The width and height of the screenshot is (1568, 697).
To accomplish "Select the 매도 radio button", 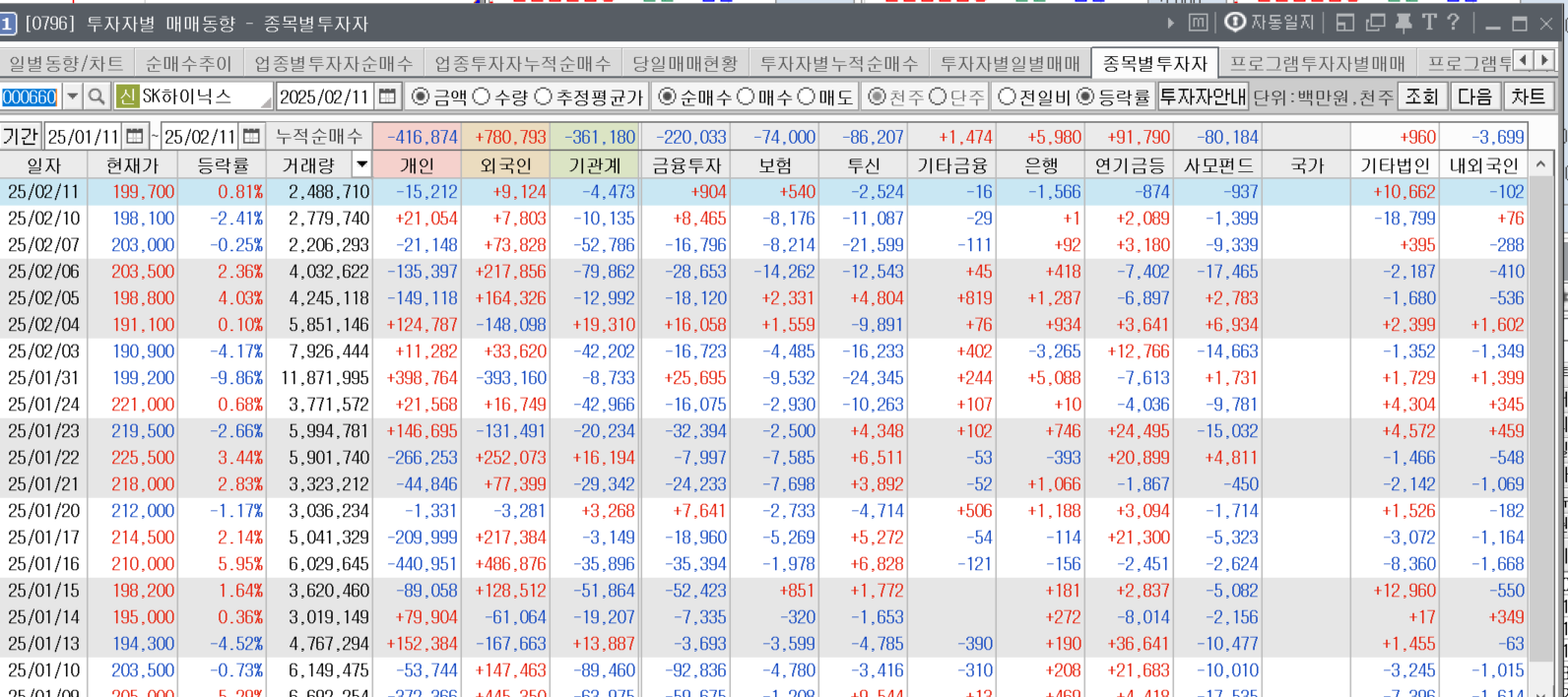I will pos(807,96).
